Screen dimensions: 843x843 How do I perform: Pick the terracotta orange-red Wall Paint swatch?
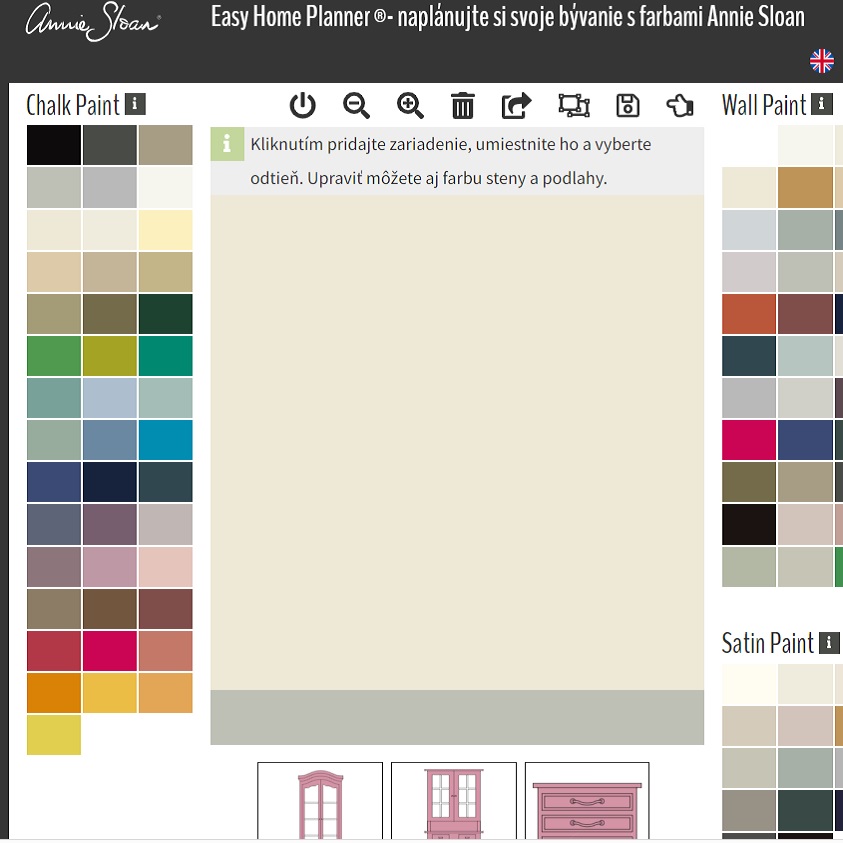749,314
